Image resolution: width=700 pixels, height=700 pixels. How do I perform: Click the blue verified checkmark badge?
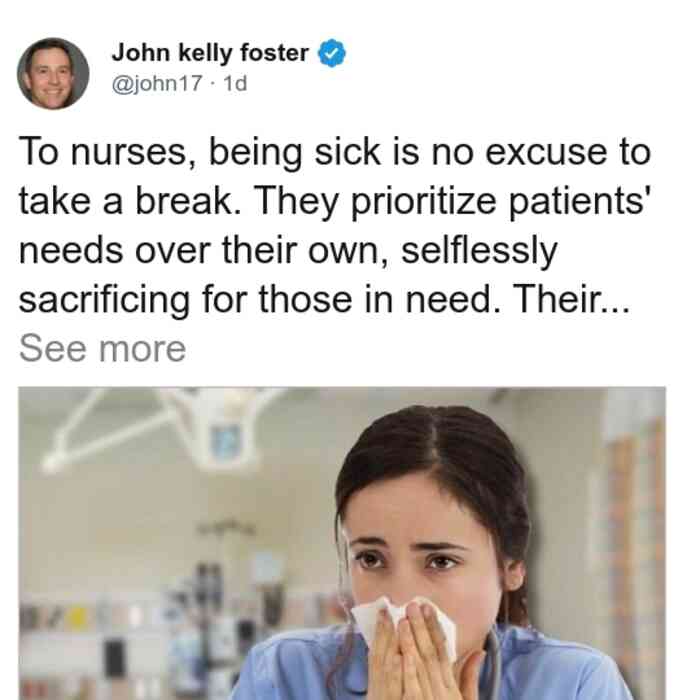pyautogui.click(x=331, y=53)
